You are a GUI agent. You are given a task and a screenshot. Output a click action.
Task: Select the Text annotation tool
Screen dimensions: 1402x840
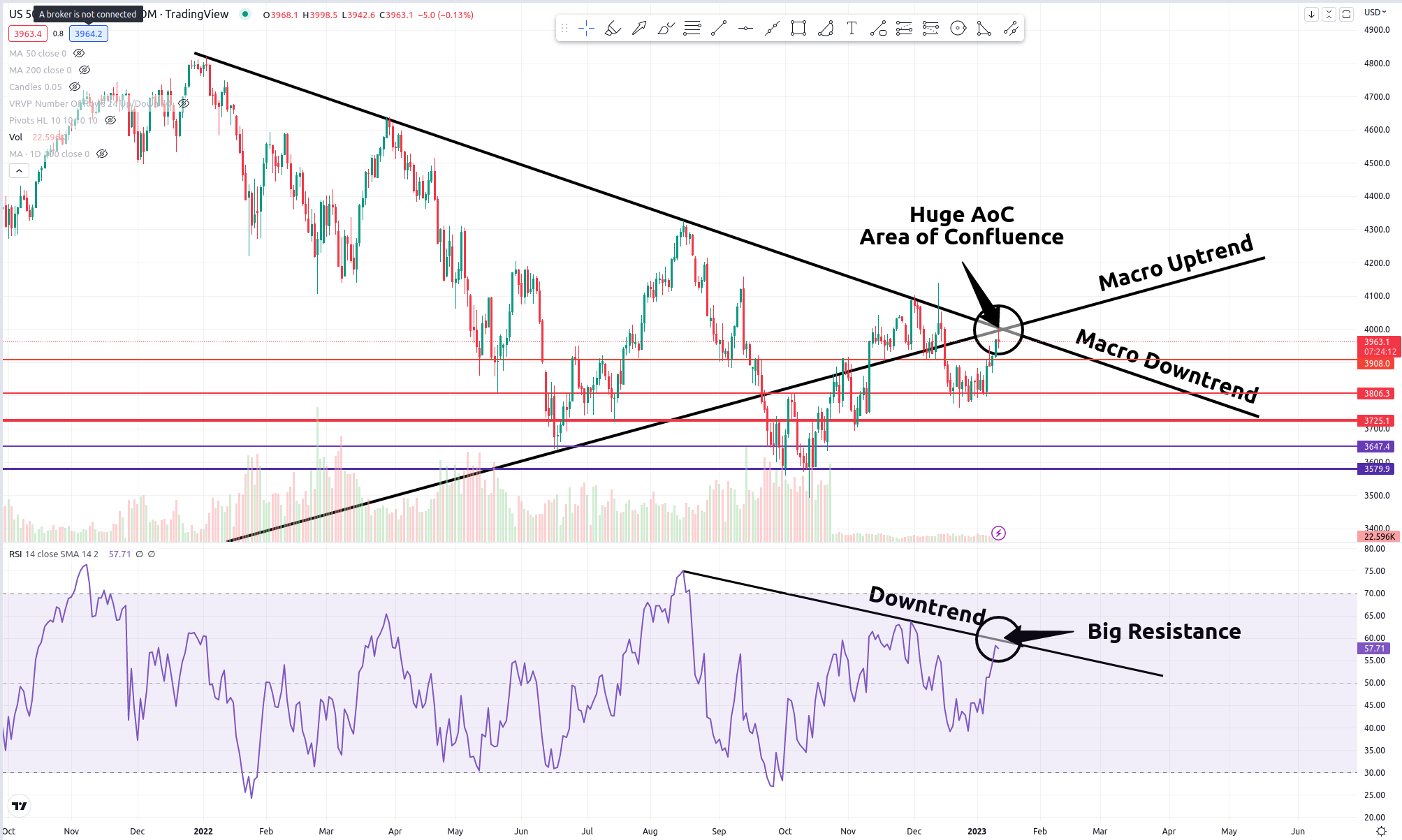852,29
